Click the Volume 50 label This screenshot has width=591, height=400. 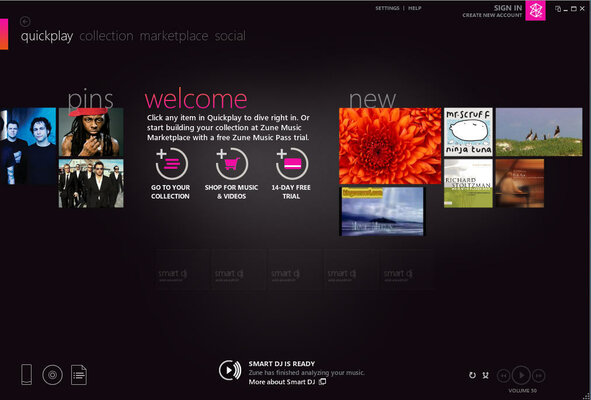pyautogui.click(x=522, y=391)
